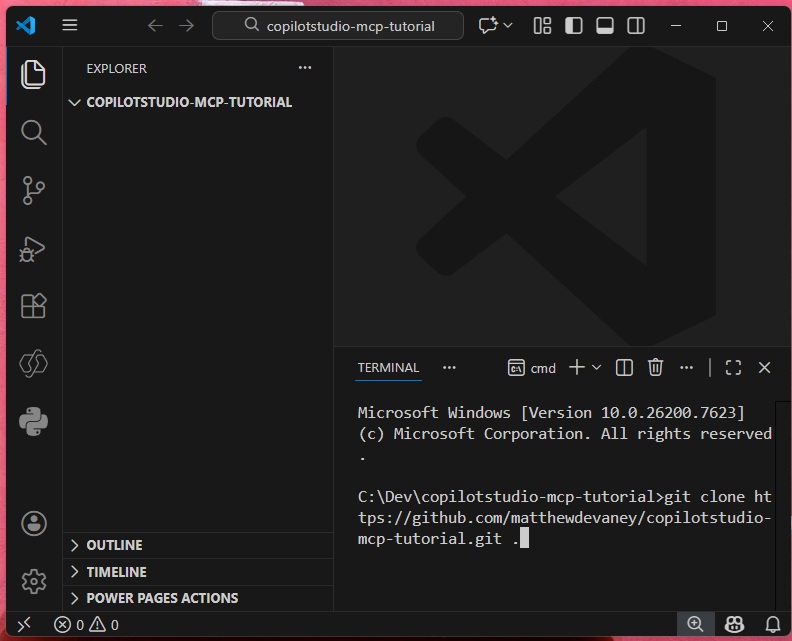
Task: Toggle the bottom panel layout button
Action: coord(605,26)
